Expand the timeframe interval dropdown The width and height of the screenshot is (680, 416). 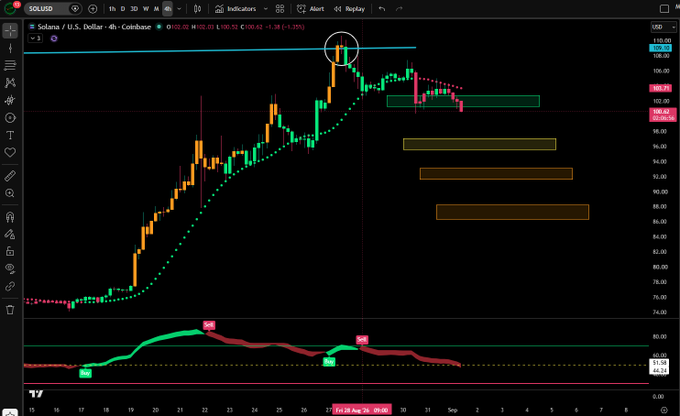pyautogui.click(x=179, y=9)
